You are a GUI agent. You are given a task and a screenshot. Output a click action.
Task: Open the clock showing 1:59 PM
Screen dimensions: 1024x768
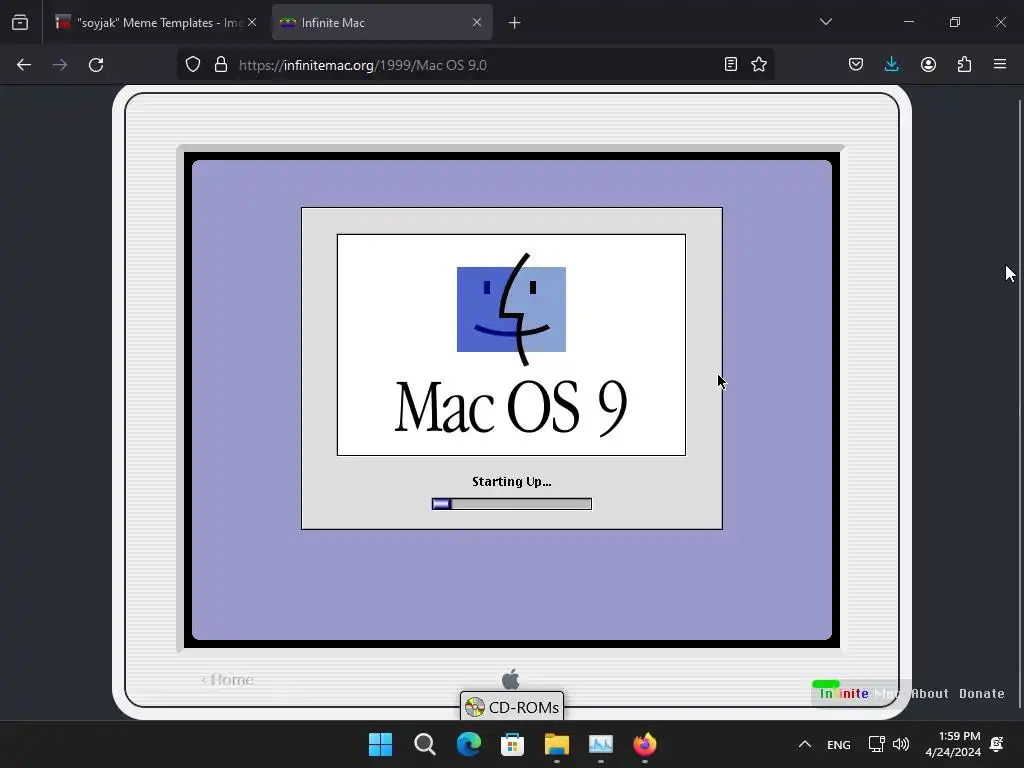tap(953, 744)
